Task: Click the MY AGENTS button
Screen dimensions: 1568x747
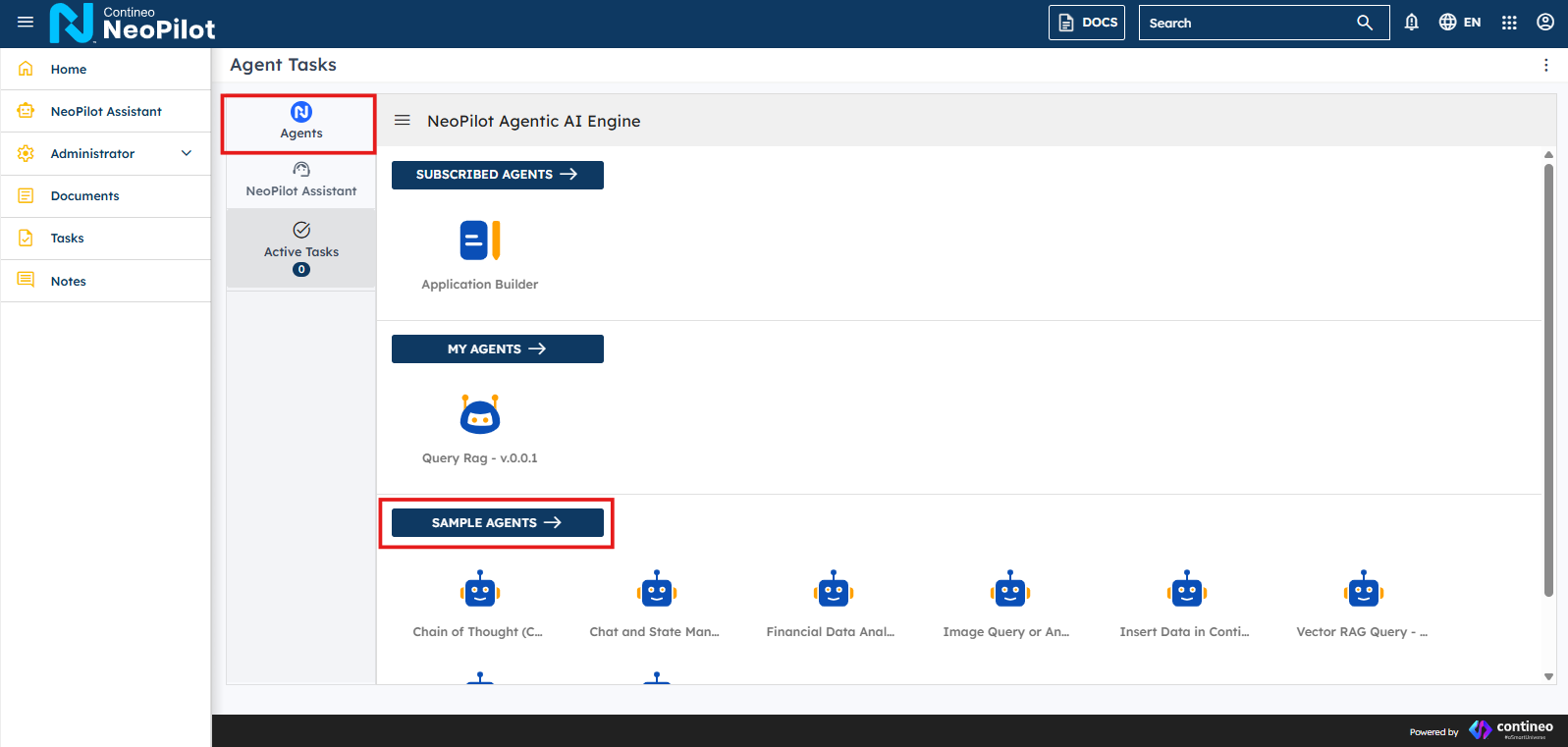Action: click(x=497, y=349)
